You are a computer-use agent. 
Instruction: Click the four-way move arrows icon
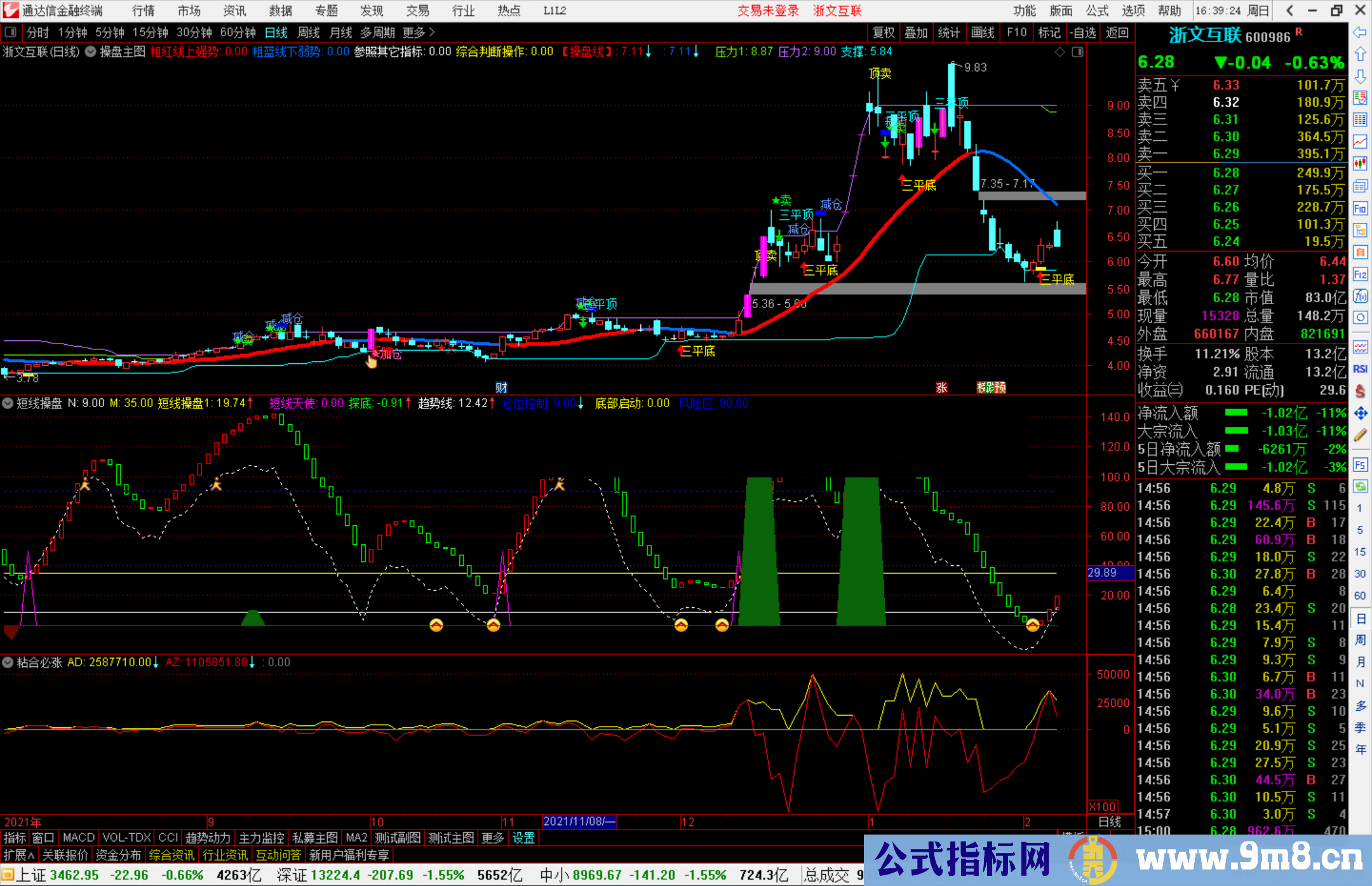point(1360,413)
